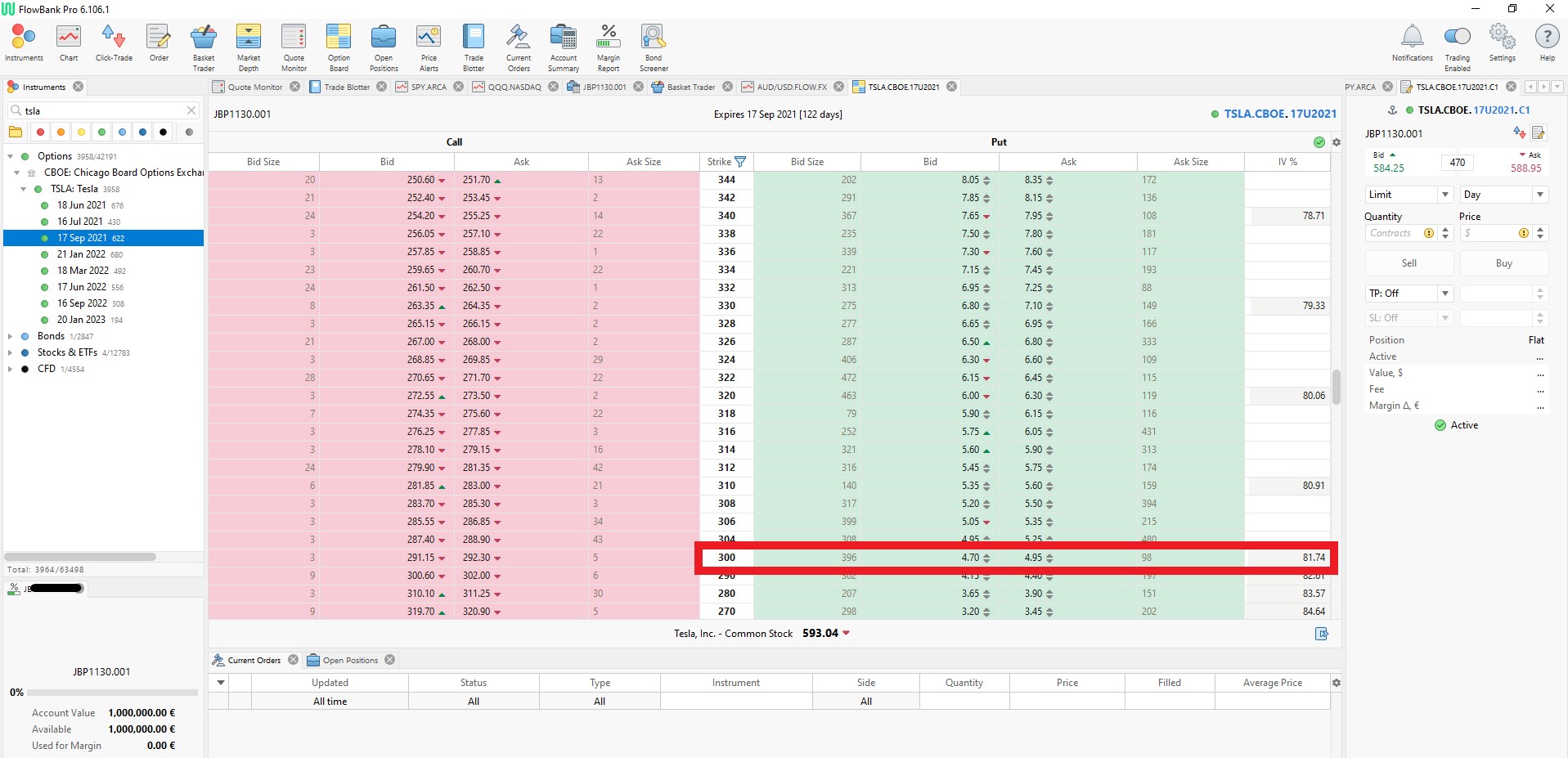Open the Market Depth tool
This screenshot has height=758, width=1568.
(x=249, y=48)
